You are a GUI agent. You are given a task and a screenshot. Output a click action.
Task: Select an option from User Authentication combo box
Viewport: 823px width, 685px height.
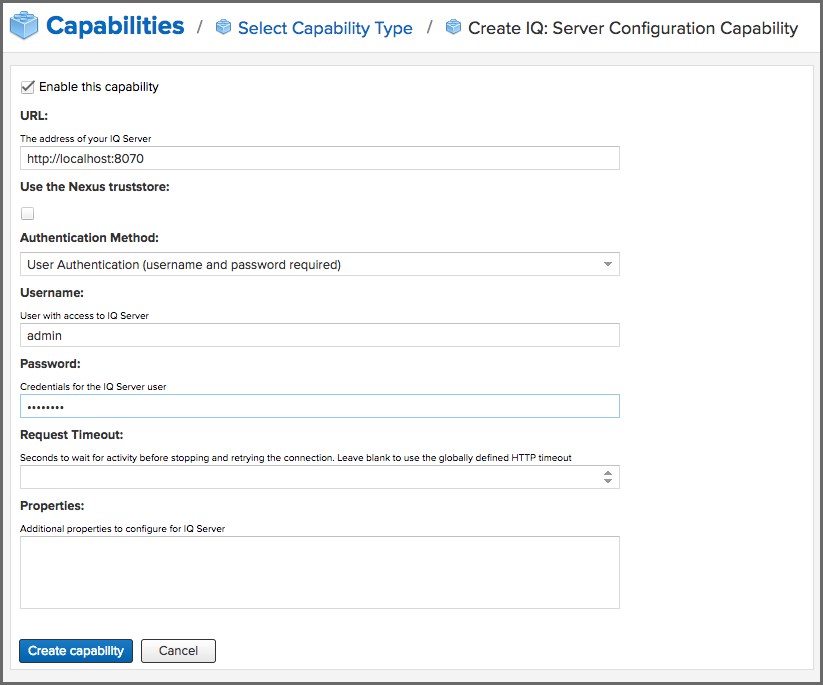tap(320, 263)
